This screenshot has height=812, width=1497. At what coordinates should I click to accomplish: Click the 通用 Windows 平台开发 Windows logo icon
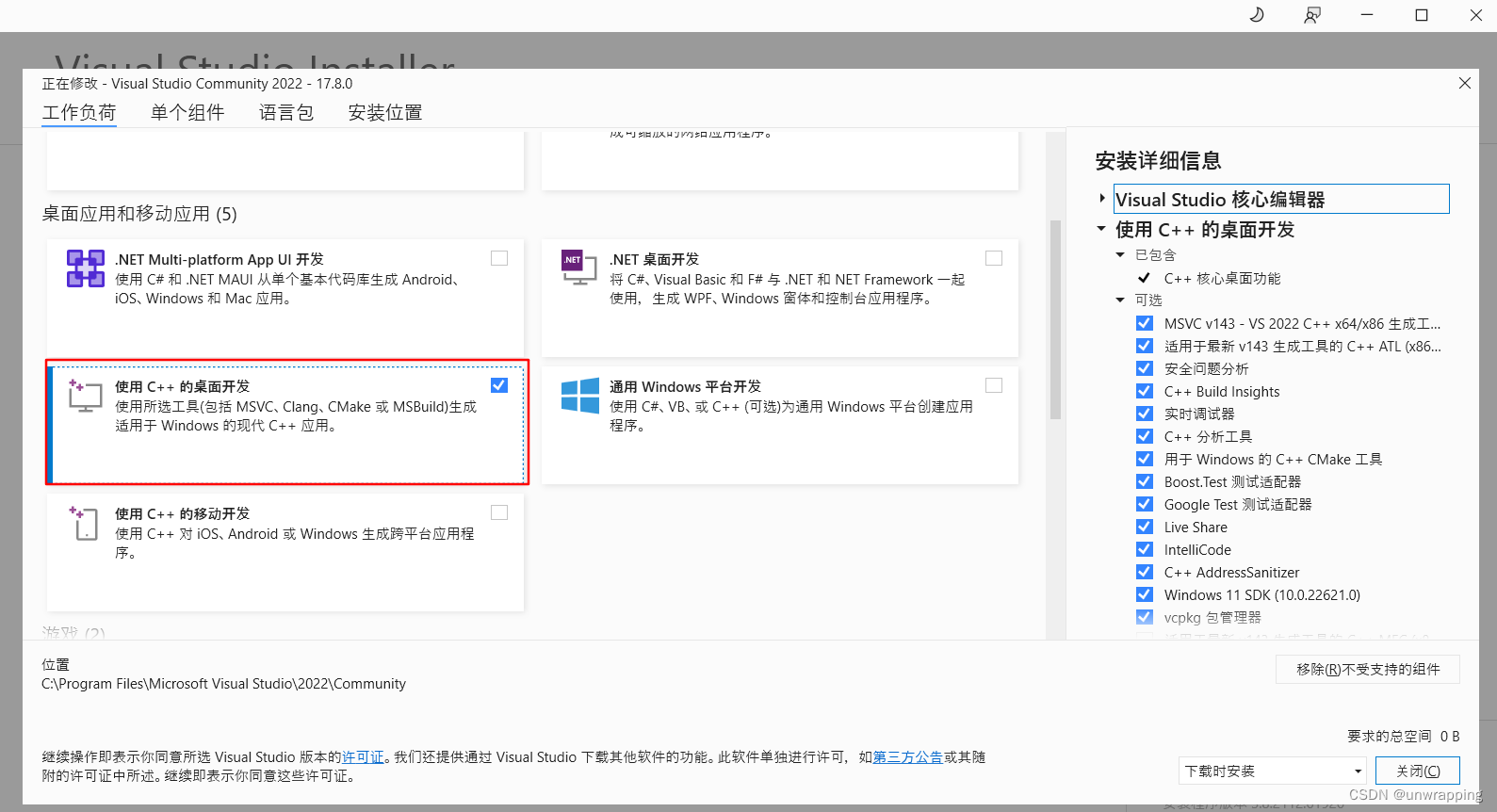580,396
